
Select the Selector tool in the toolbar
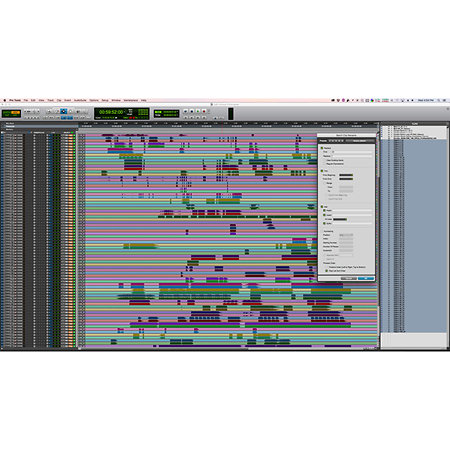click(x=63, y=111)
